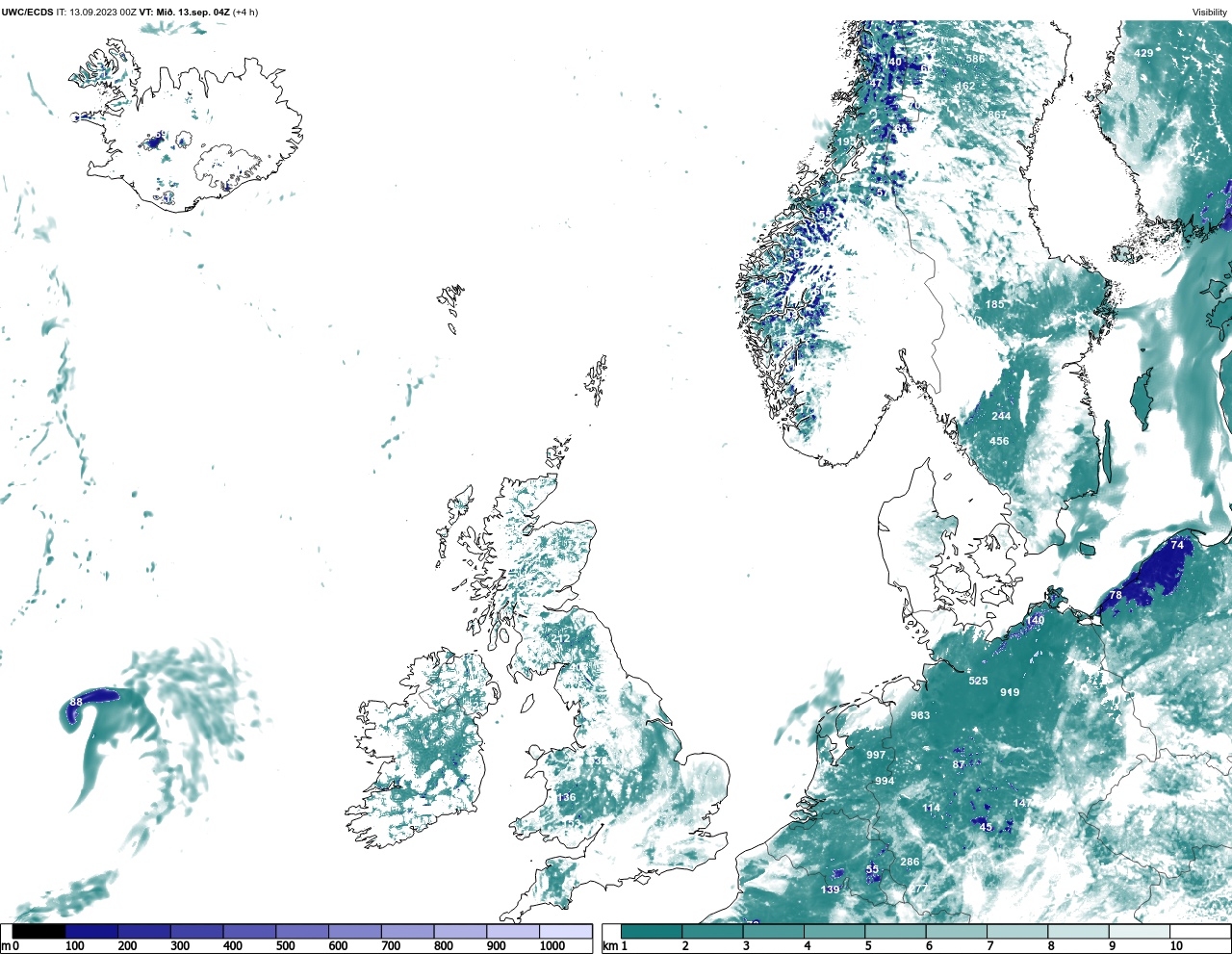The height and width of the screenshot is (954, 1232).
Task: Select the 'VT: Mið. 13.sep. 04Z' valid time text
Action: click(183, 13)
